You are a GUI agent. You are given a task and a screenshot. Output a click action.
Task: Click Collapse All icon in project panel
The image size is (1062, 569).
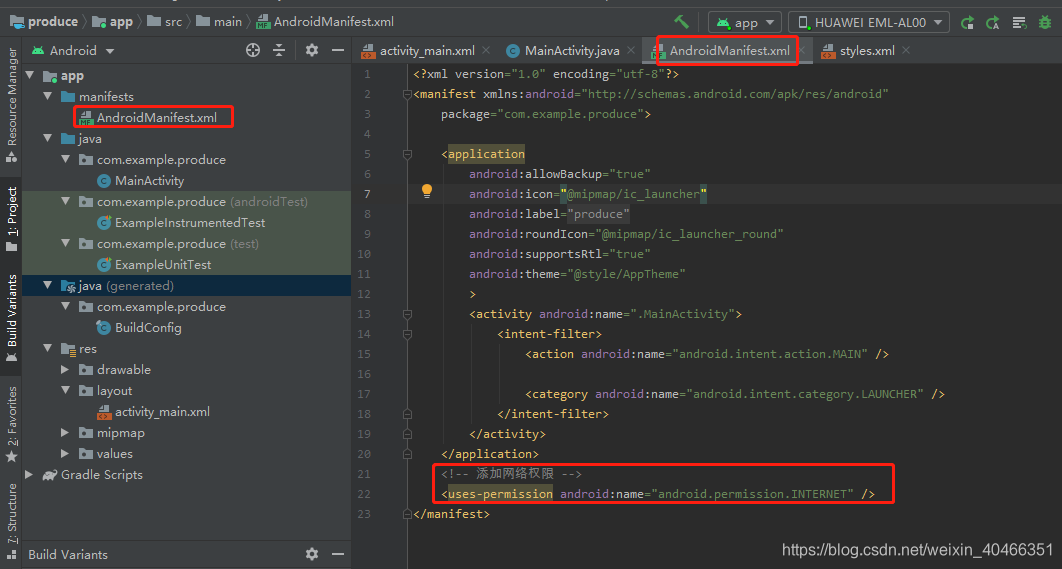pyautogui.click(x=279, y=50)
